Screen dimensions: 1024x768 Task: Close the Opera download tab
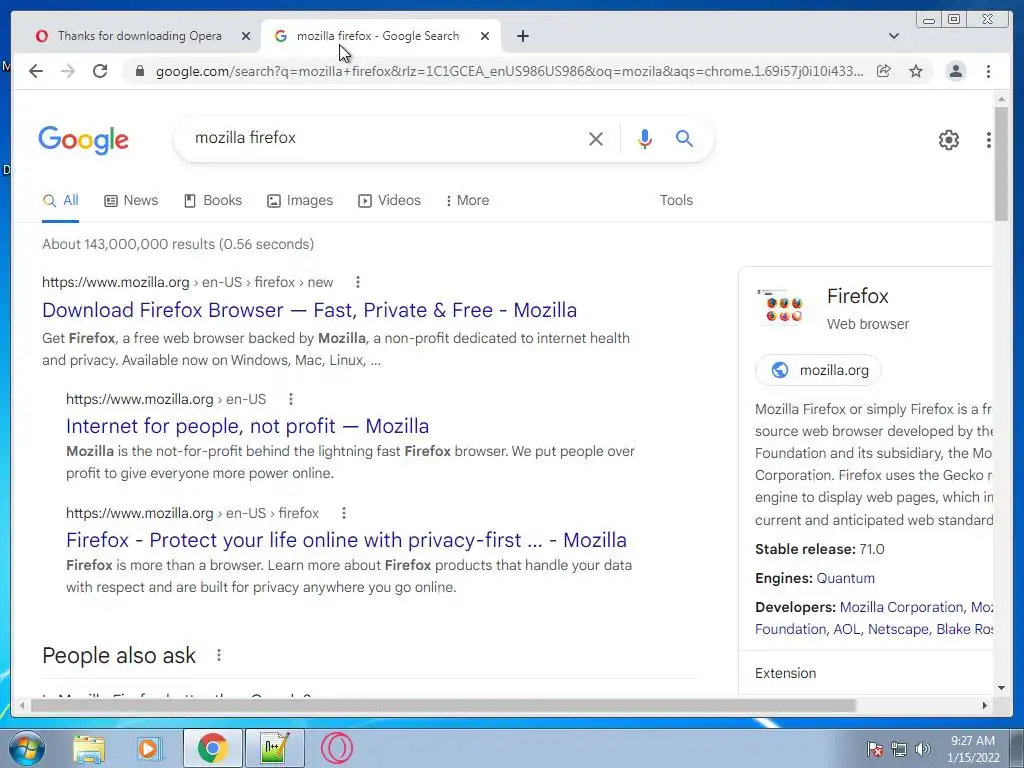246,36
